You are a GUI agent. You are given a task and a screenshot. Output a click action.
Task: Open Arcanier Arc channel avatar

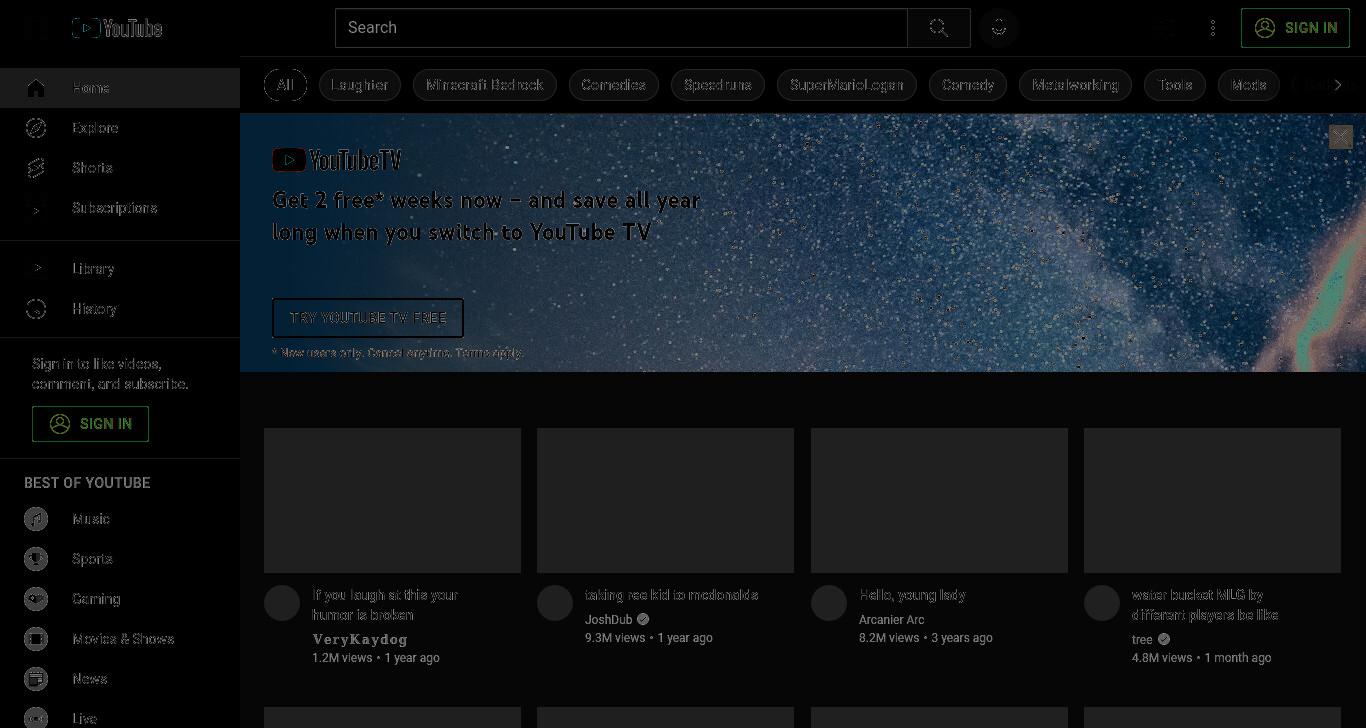(829, 603)
